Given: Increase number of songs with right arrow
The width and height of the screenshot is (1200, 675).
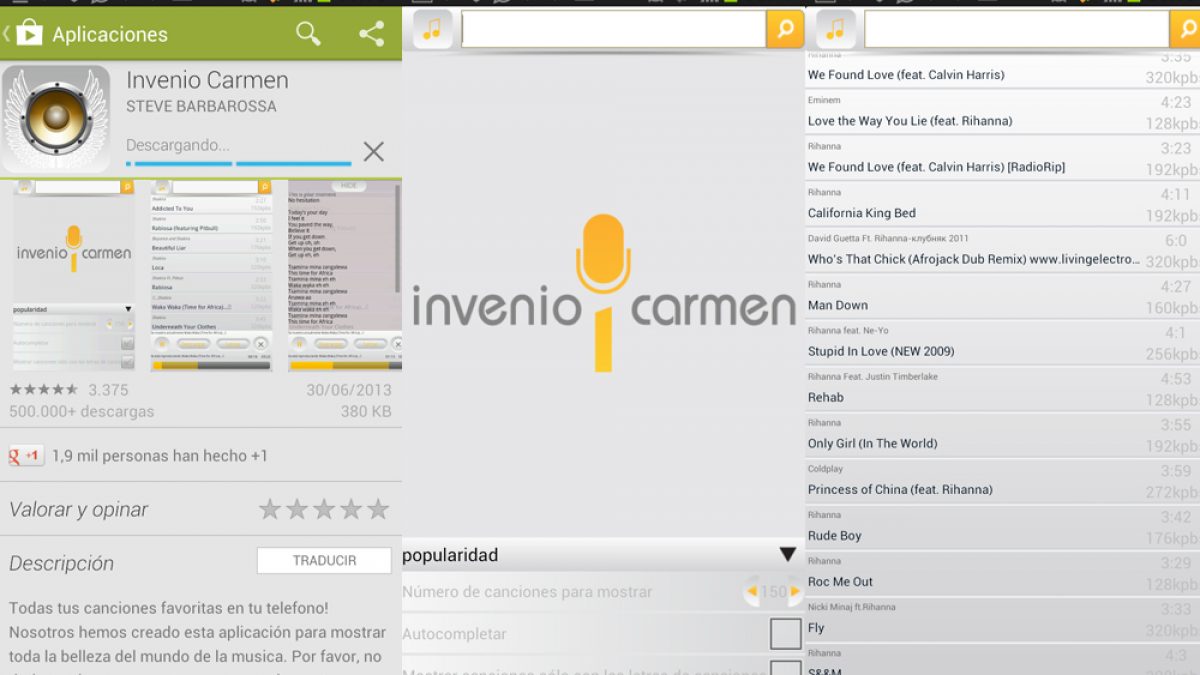Looking at the screenshot, I should (795, 592).
